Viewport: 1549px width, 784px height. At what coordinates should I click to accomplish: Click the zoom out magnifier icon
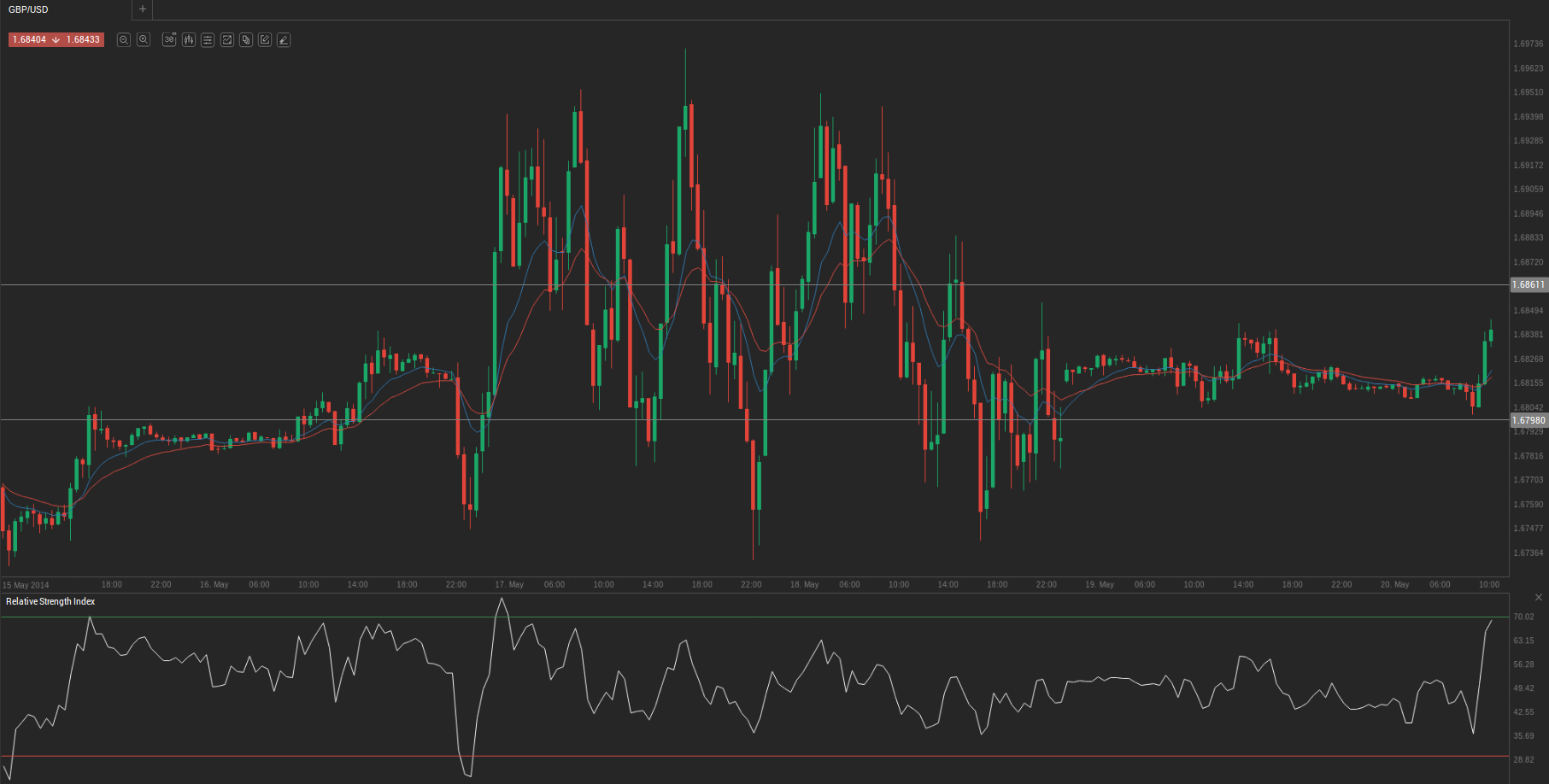pos(124,40)
